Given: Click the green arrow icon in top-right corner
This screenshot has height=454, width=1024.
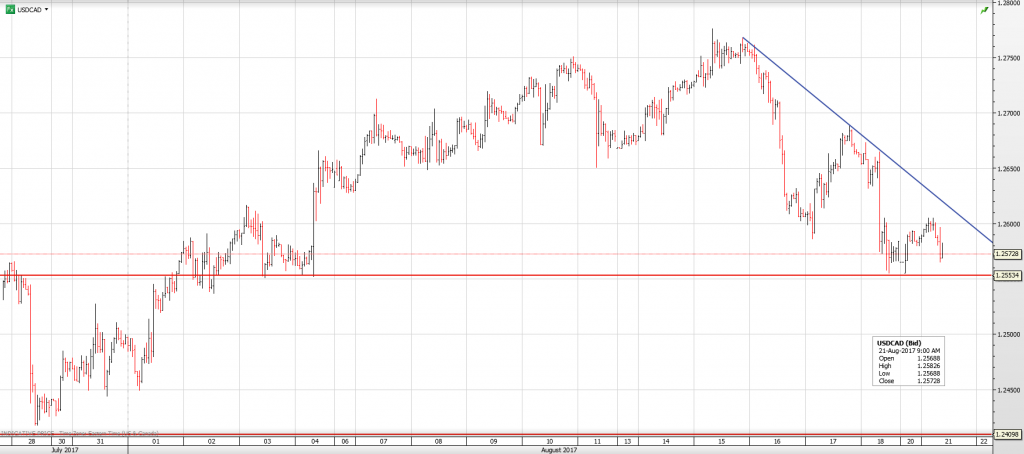Looking at the screenshot, I should click(983, 9).
